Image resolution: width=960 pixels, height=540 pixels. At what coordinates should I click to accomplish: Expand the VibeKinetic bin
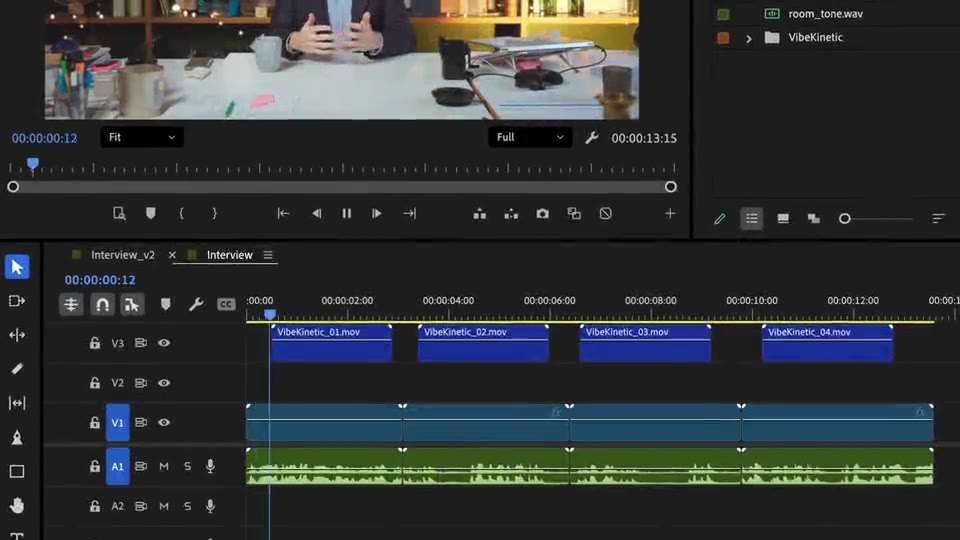click(748, 38)
